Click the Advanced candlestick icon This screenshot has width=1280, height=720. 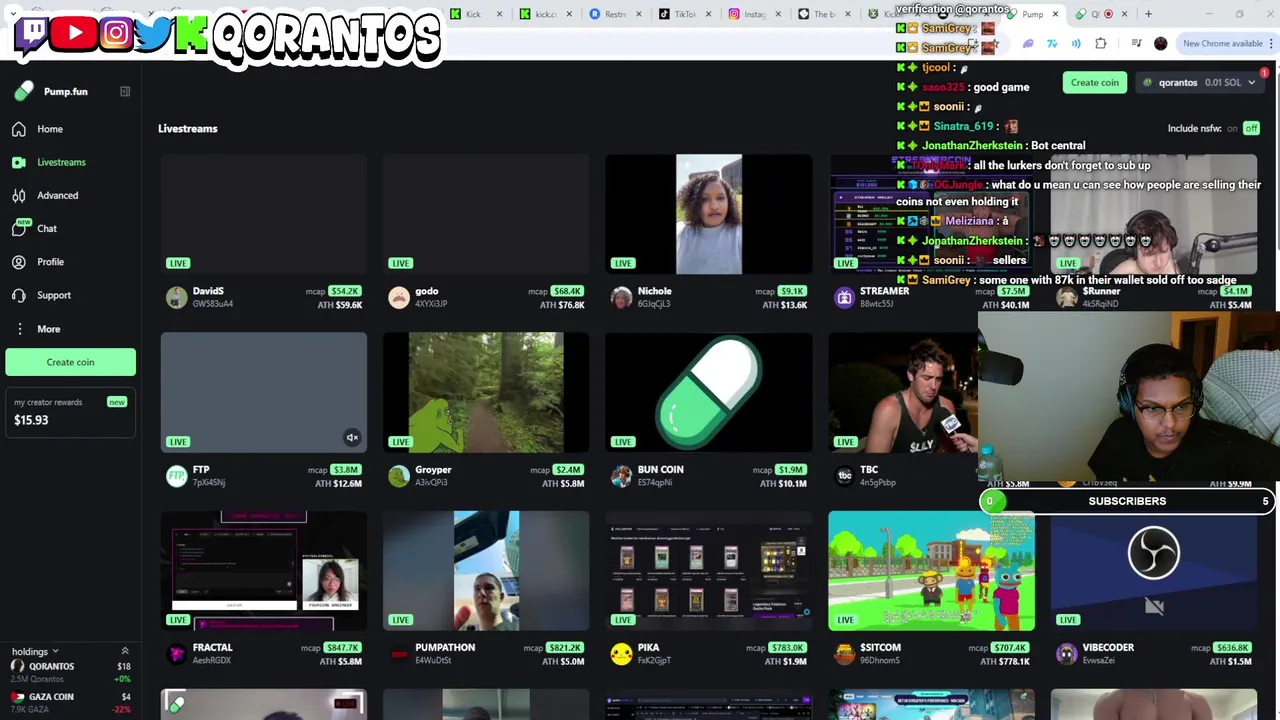click(x=19, y=195)
